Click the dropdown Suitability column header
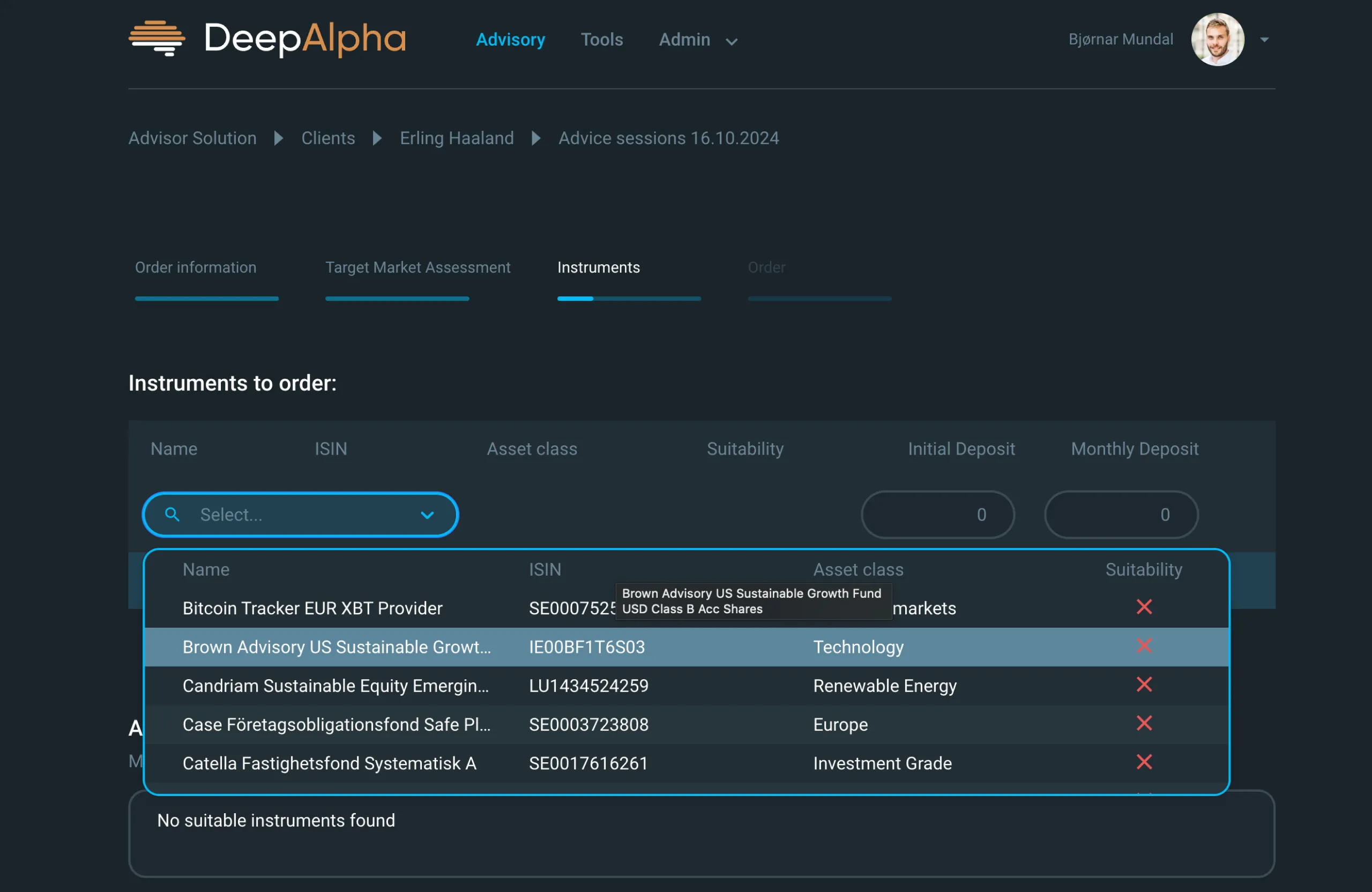This screenshot has width=1372, height=892. tap(1144, 569)
